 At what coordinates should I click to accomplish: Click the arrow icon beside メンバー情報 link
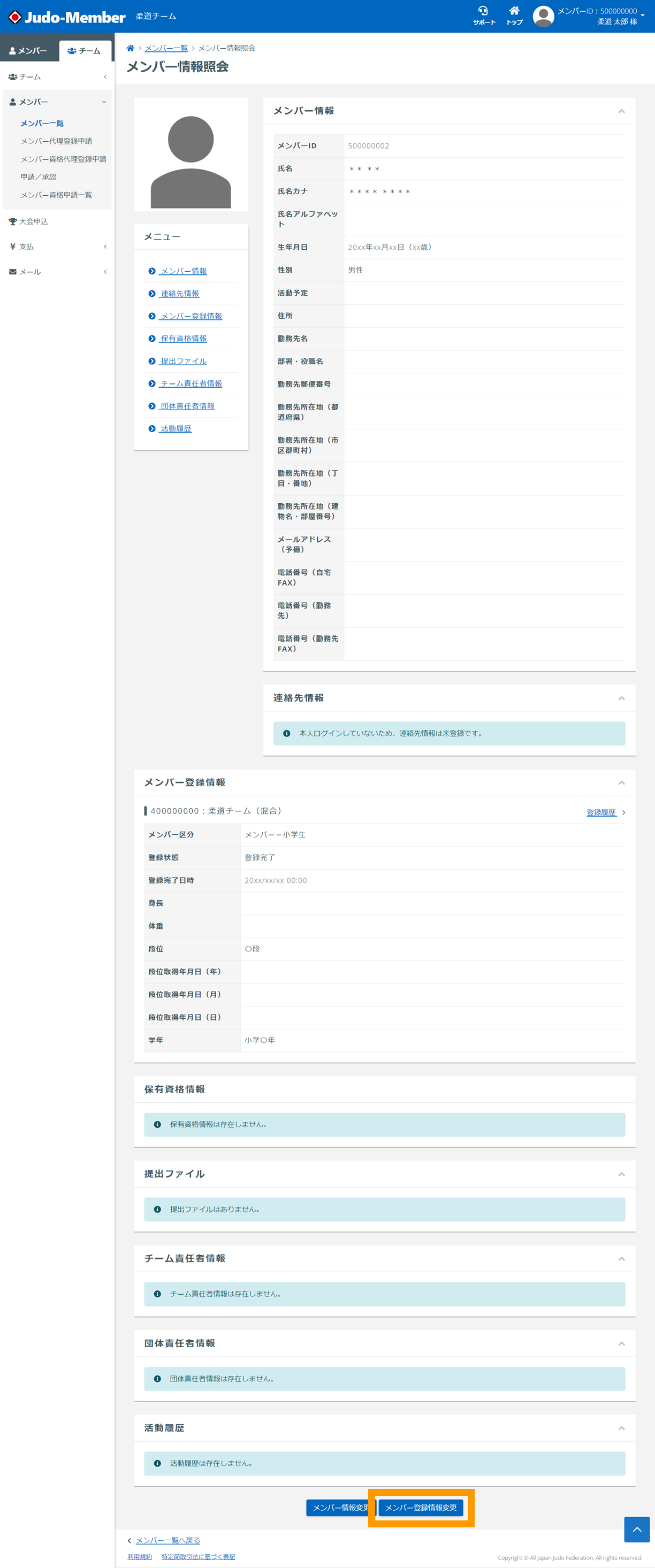(x=152, y=272)
